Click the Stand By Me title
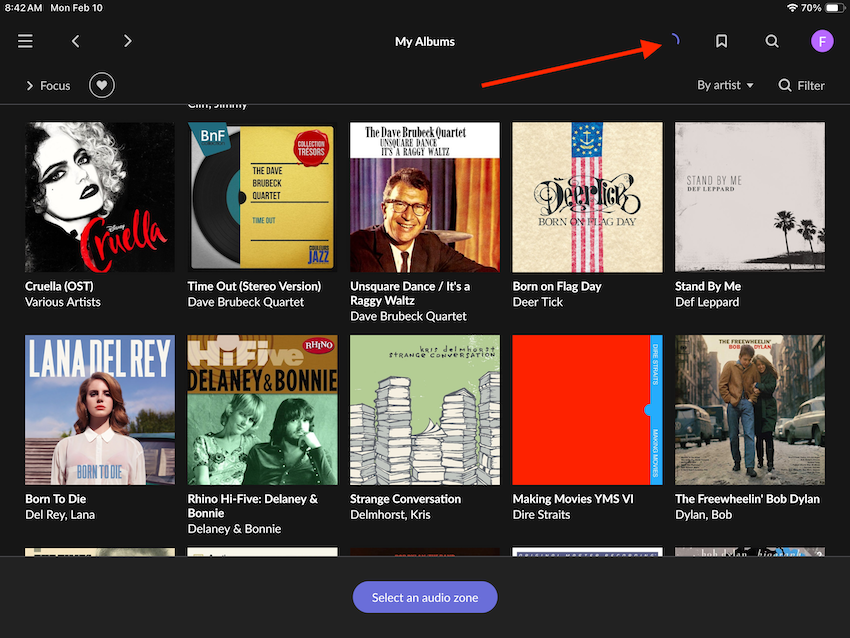 tap(708, 286)
